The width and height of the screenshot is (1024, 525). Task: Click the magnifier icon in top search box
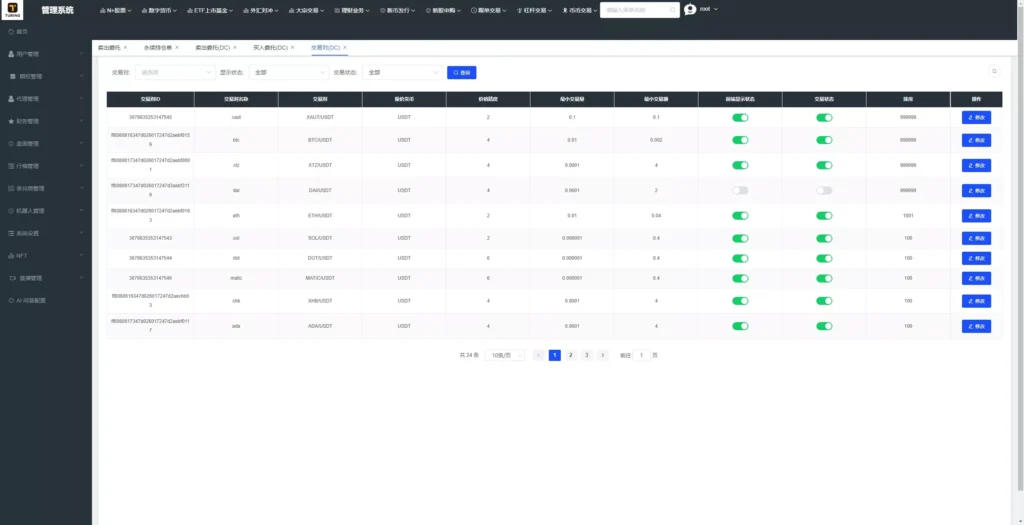[673, 10]
